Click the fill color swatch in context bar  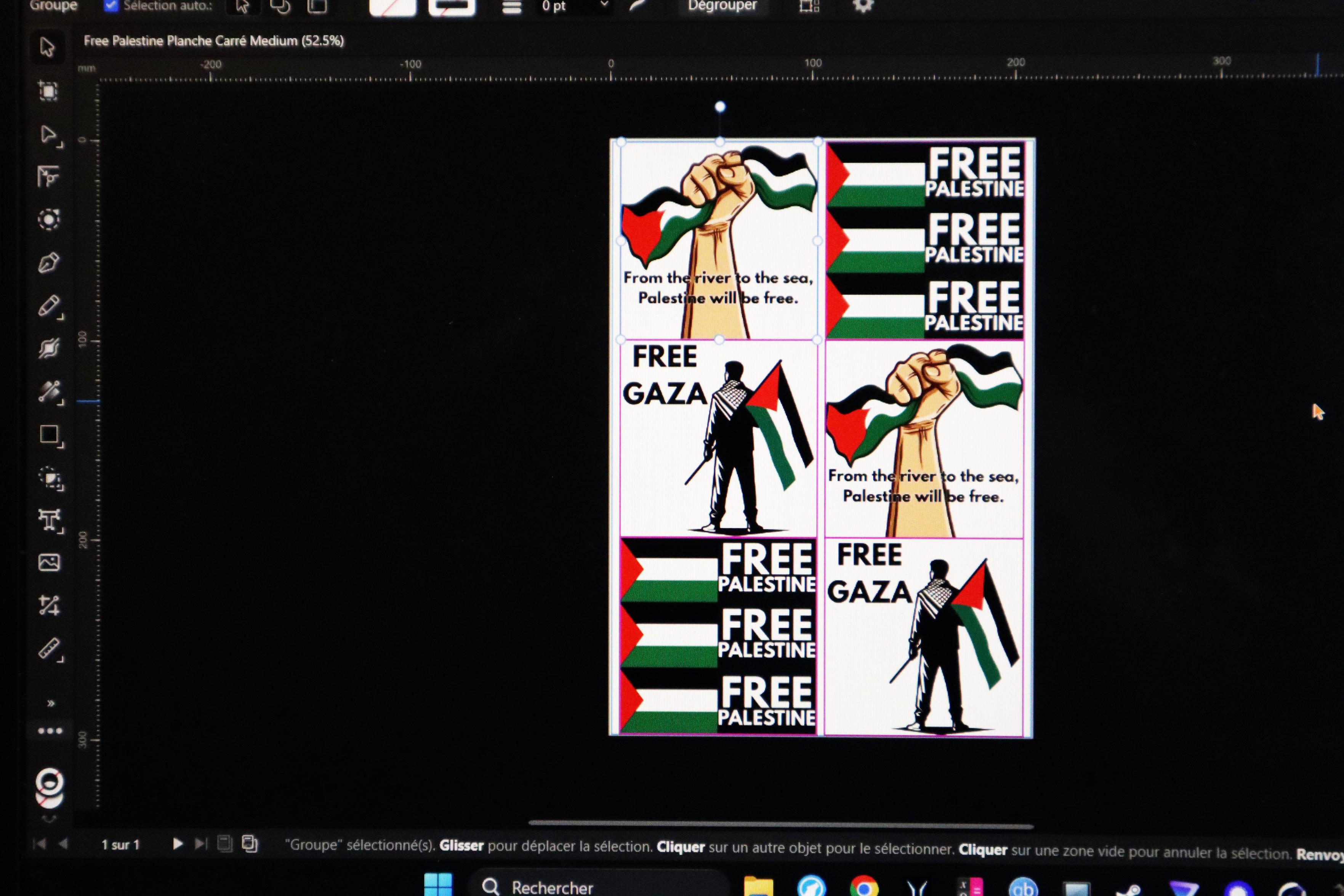click(392, 7)
